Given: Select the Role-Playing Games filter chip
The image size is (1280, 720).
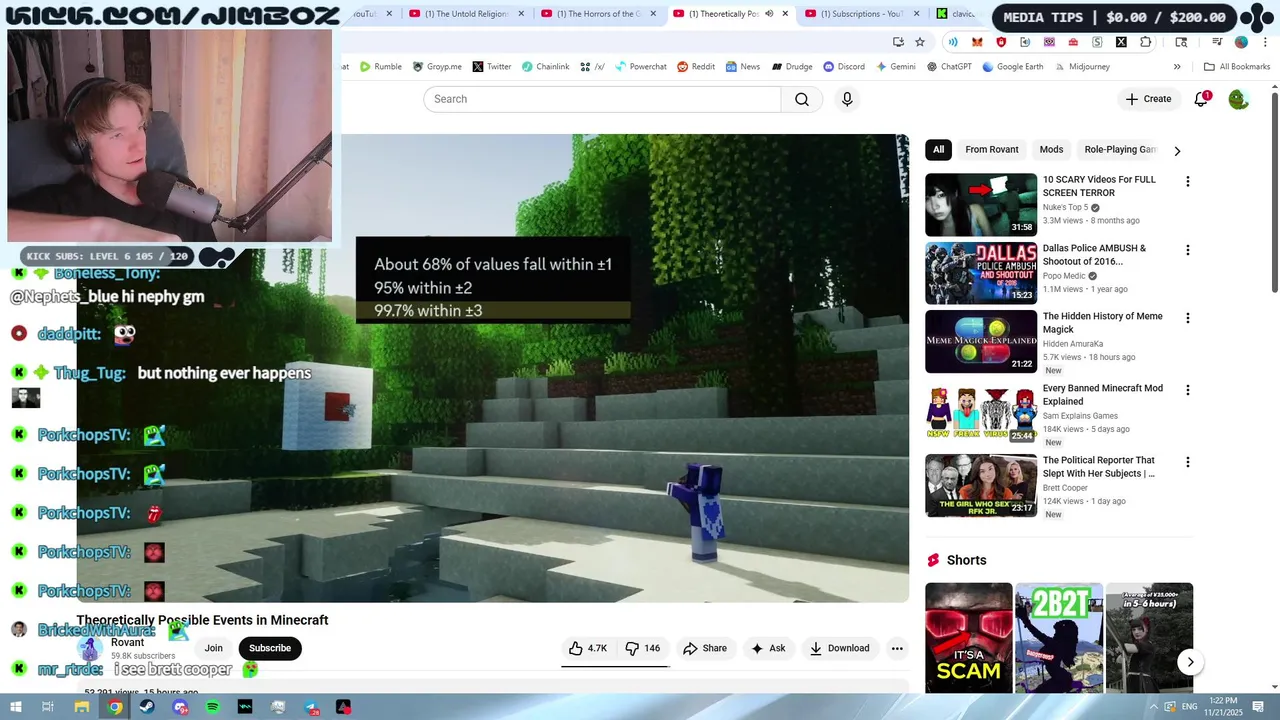Looking at the screenshot, I should 1120,150.
